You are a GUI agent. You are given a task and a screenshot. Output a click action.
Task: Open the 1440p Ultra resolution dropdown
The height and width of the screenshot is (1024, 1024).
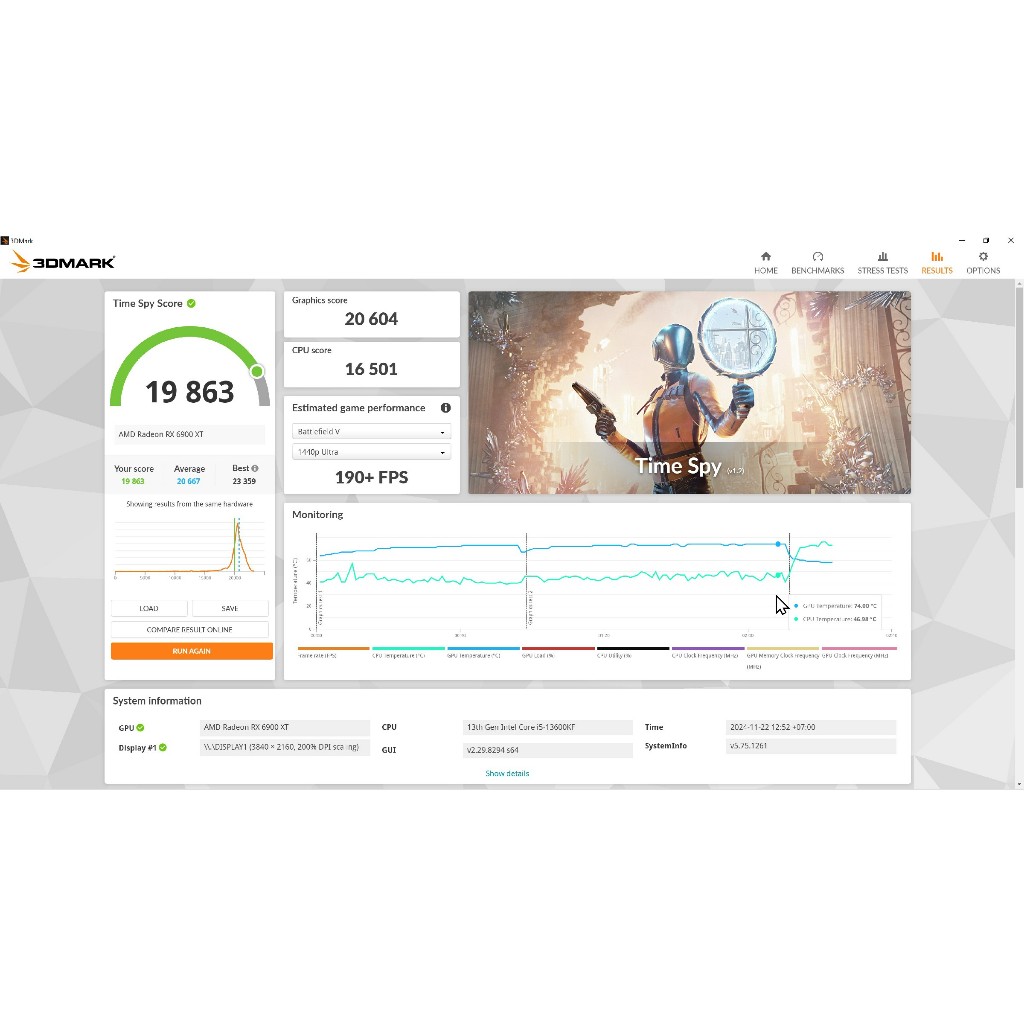pos(371,452)
